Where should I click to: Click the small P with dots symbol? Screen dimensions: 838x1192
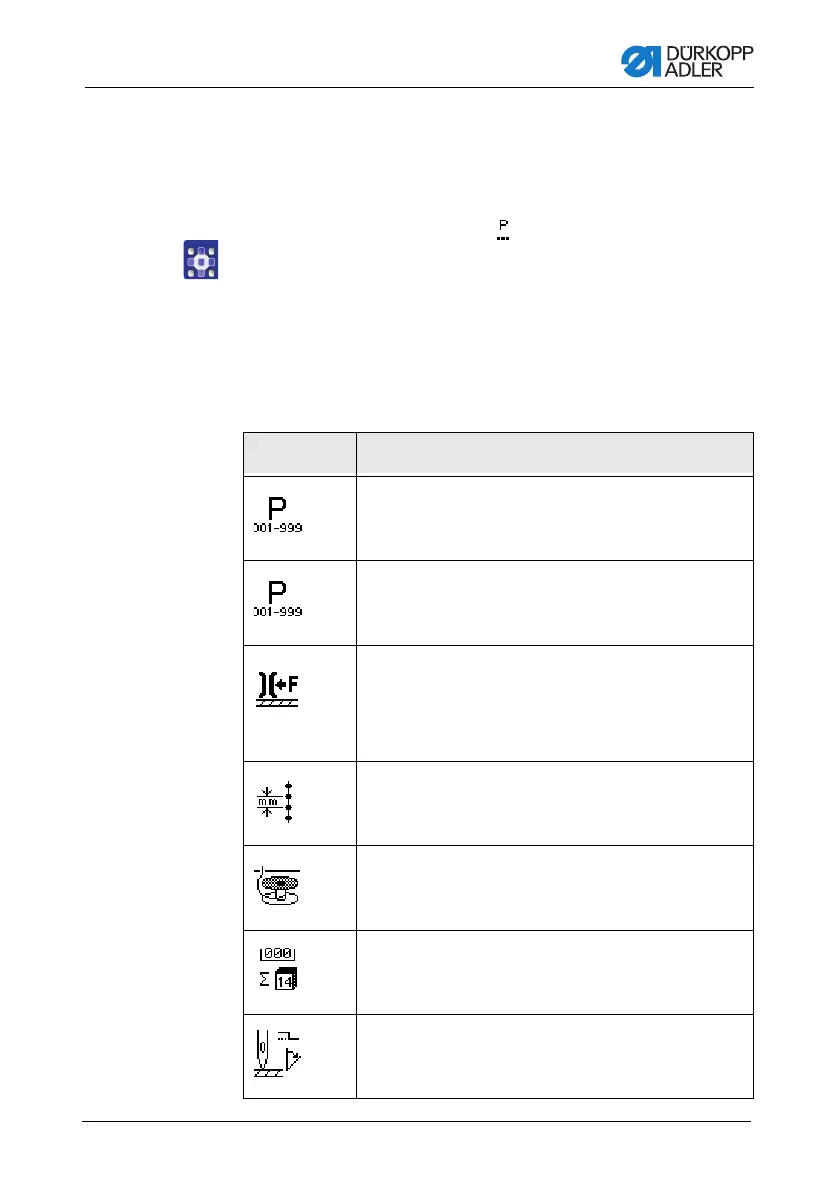[x=503, y=230]
